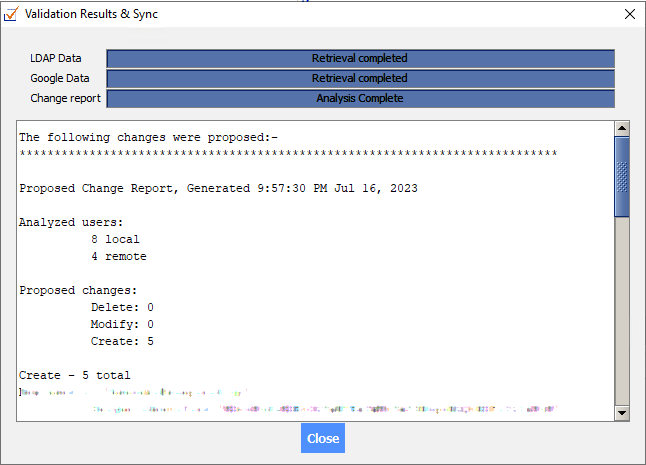Click the LDAP Data progress bar
The width and height of the screenshot is (646, 465).
(360, 58)
